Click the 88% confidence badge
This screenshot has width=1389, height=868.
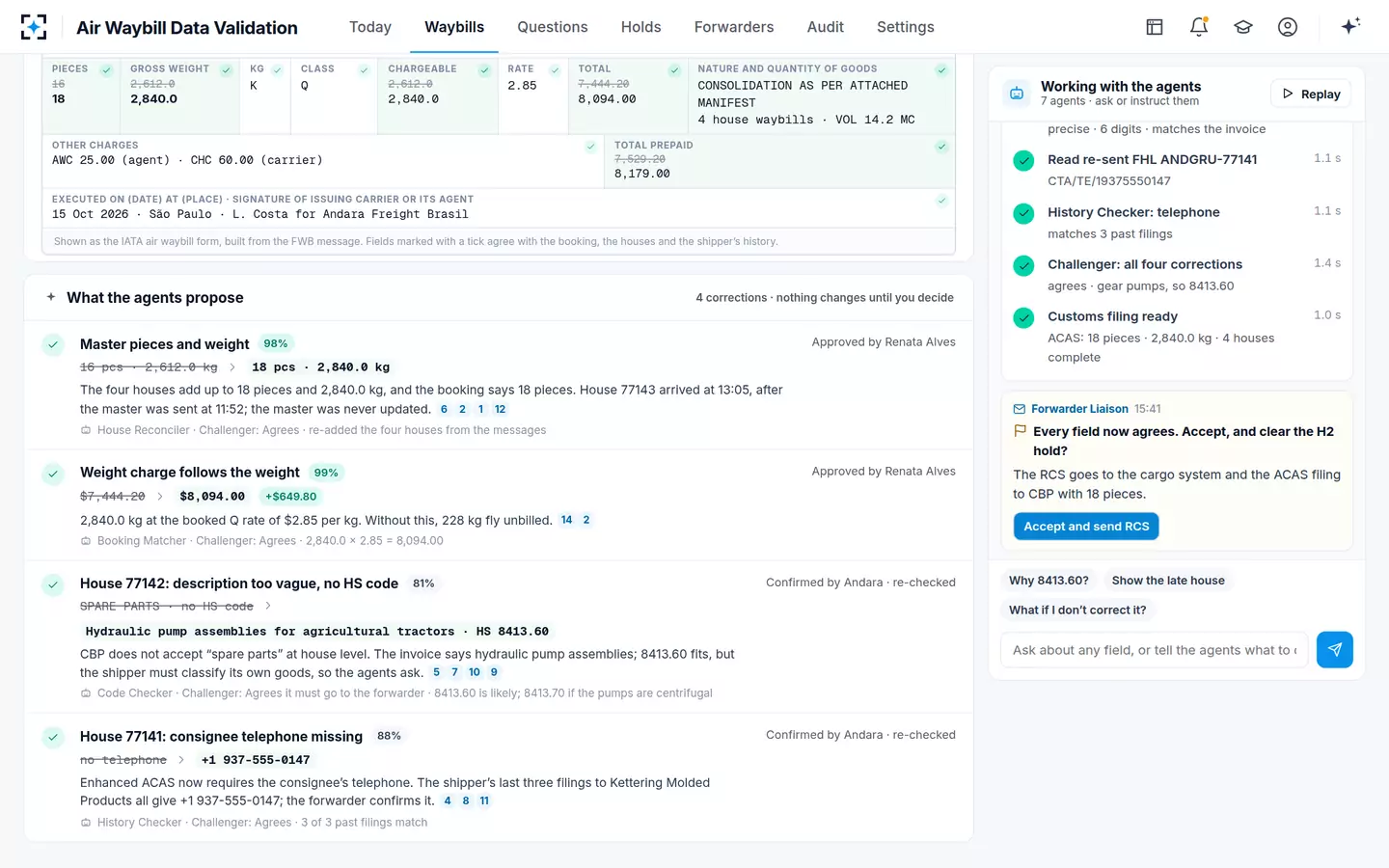tap(389, 736)
